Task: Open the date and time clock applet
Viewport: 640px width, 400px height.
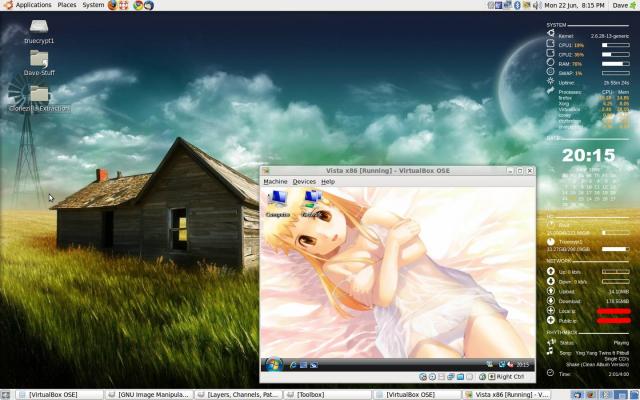Action: [574, 5]
